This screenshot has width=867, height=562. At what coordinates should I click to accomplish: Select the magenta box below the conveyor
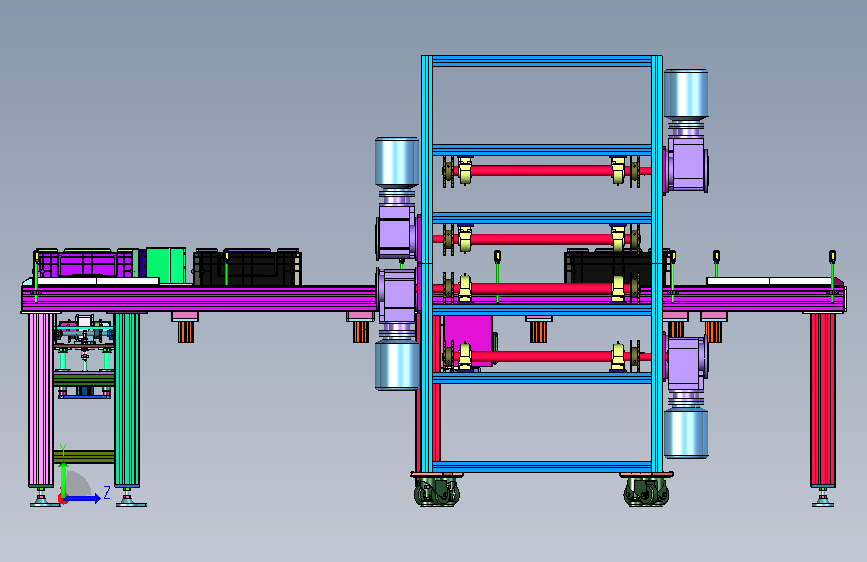pyautogui.click(x=468, y=339)
